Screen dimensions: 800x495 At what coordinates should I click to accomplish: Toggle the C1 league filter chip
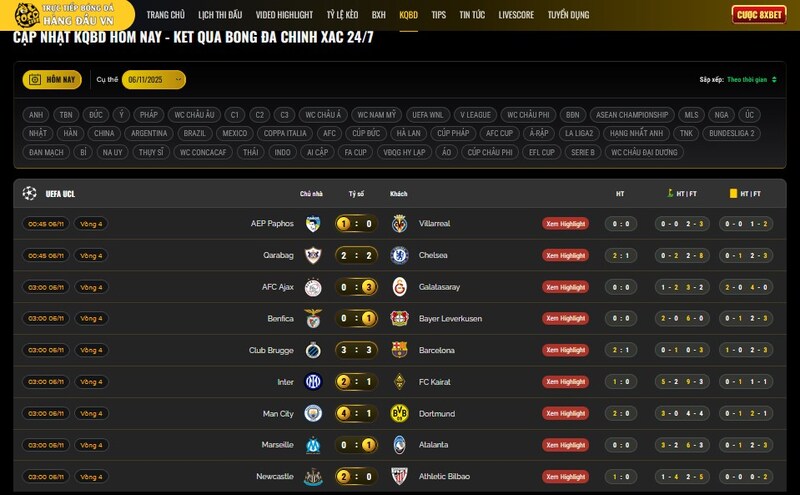pos(234,115)
